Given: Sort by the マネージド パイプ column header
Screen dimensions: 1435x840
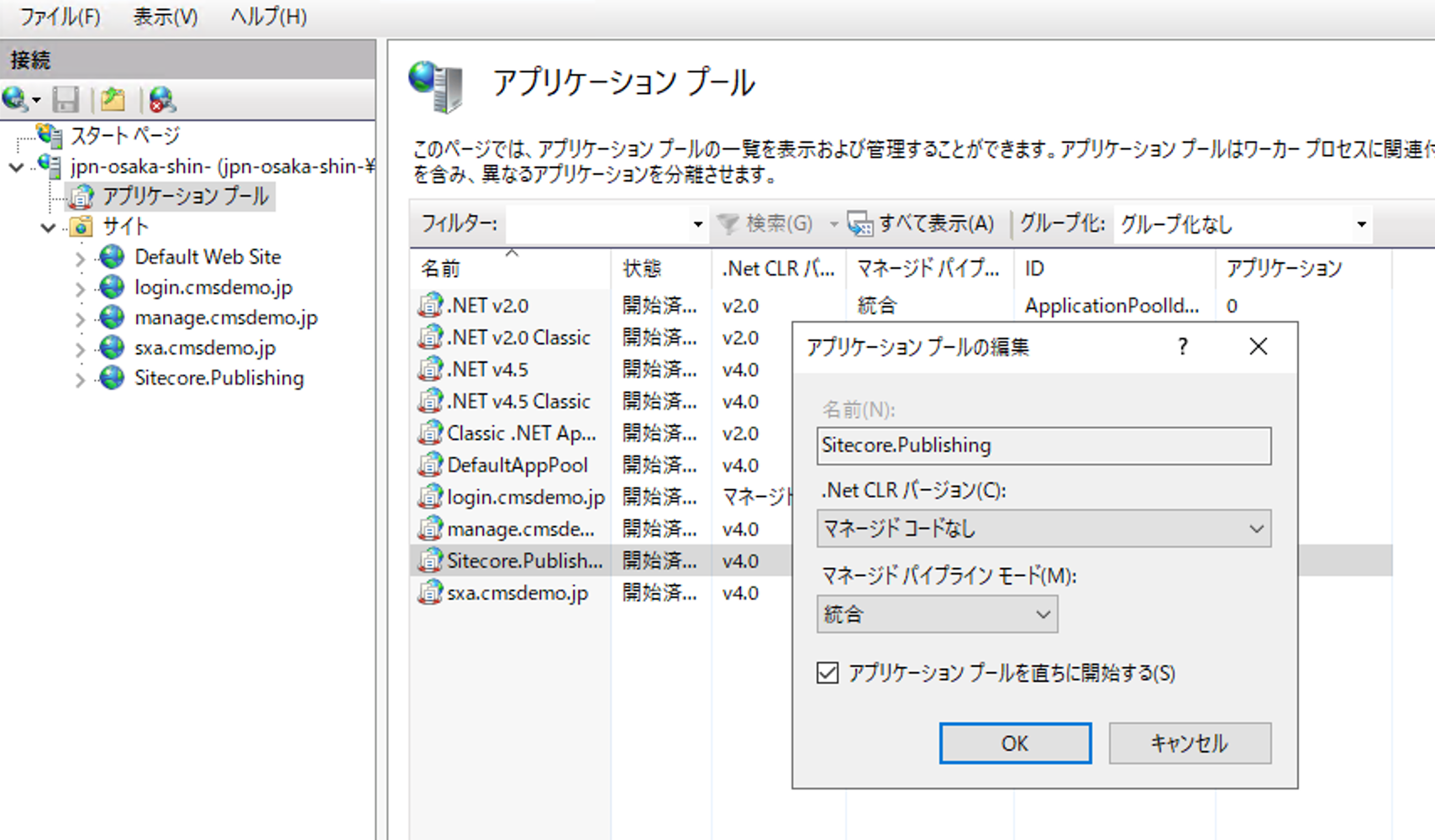Looking at the screenshot, I should tap(930, 269).
